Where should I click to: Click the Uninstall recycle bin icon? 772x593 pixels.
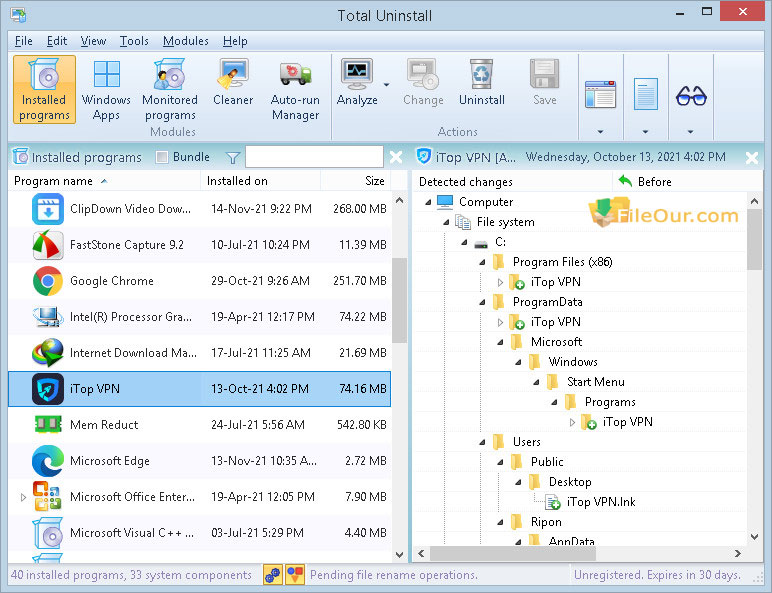(x=482, y=74)
